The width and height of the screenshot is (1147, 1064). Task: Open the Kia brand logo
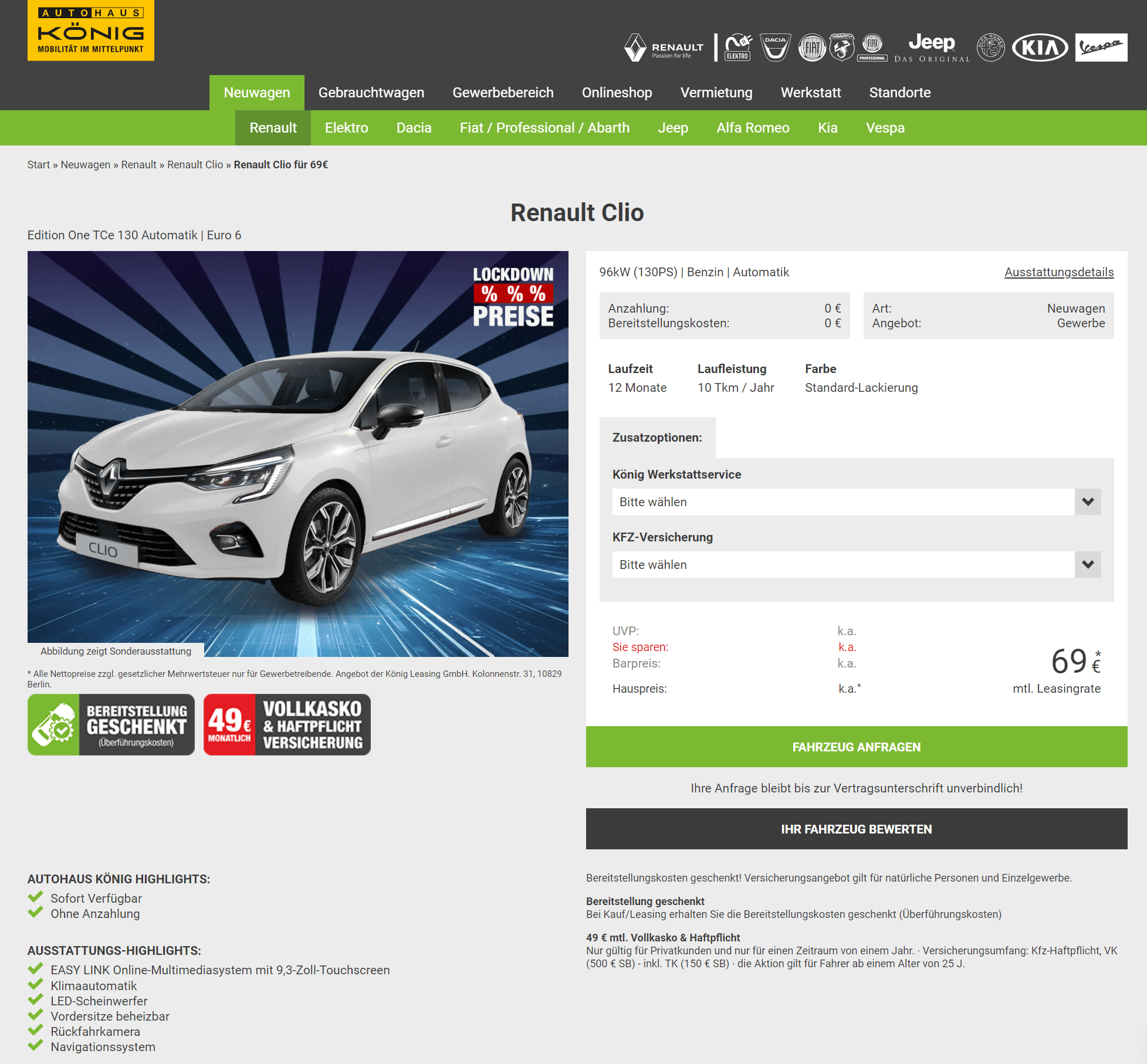[x=1040, y=48]
